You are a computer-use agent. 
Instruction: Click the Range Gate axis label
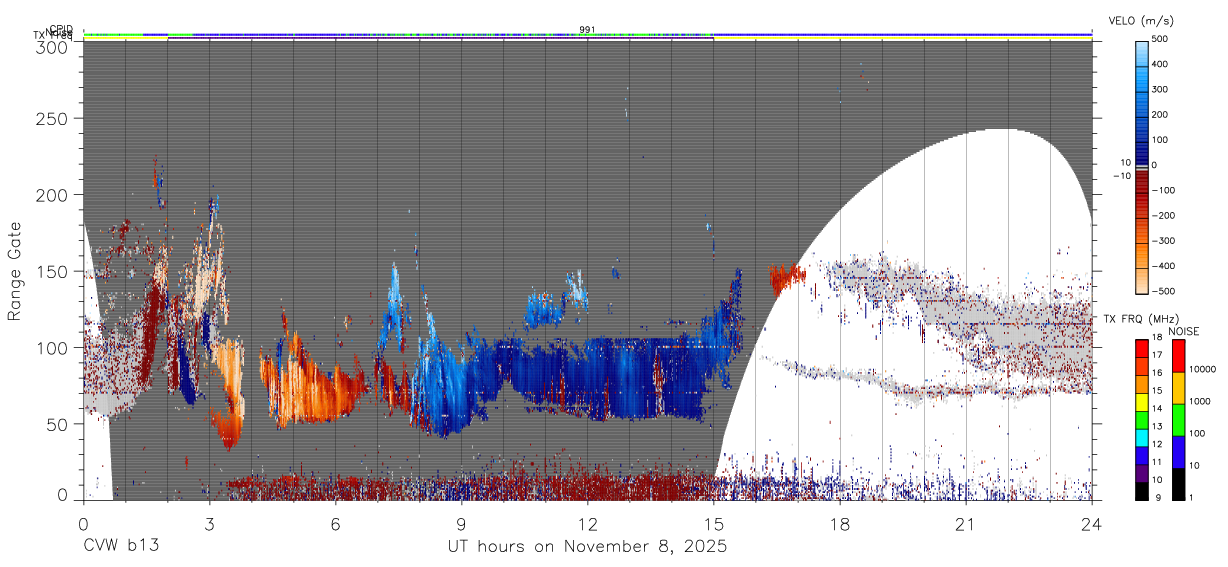[x=15, y=271]
